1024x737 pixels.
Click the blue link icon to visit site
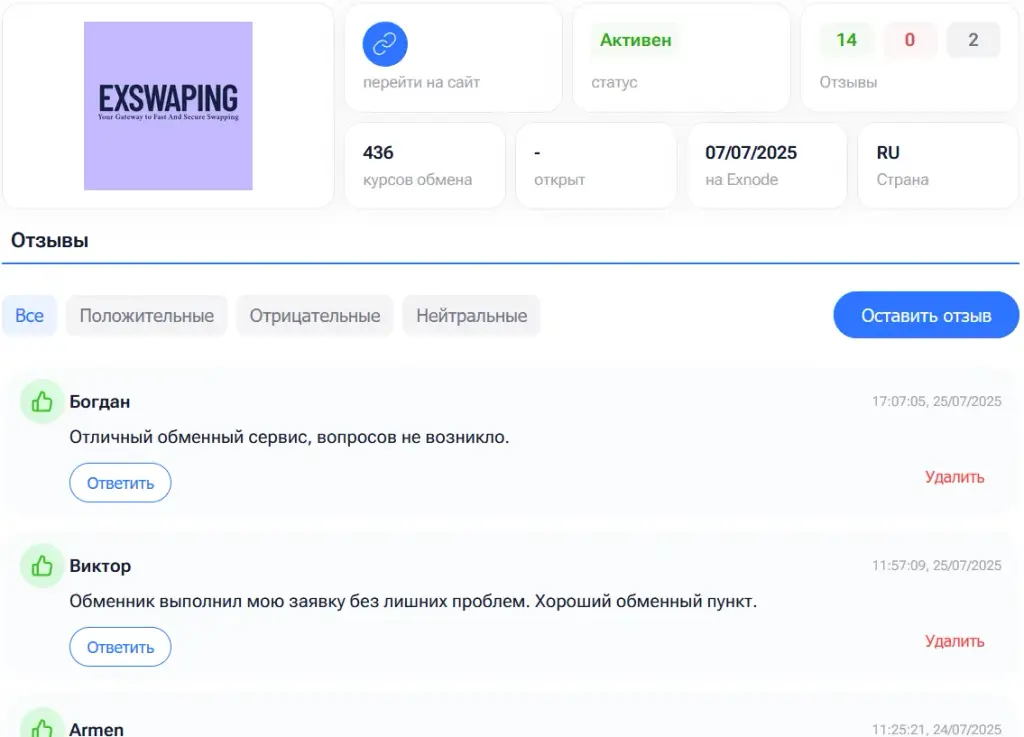click(385, 44)
